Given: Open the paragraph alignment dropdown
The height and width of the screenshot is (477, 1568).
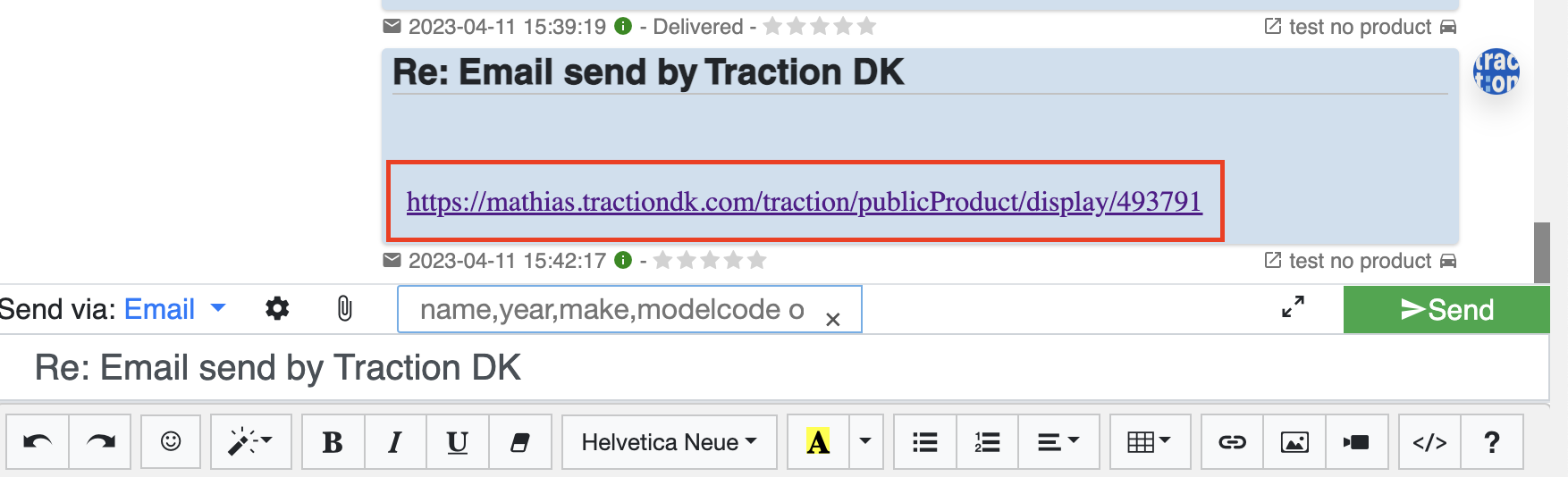Looking at the screenshot, I should (1058, 442).
